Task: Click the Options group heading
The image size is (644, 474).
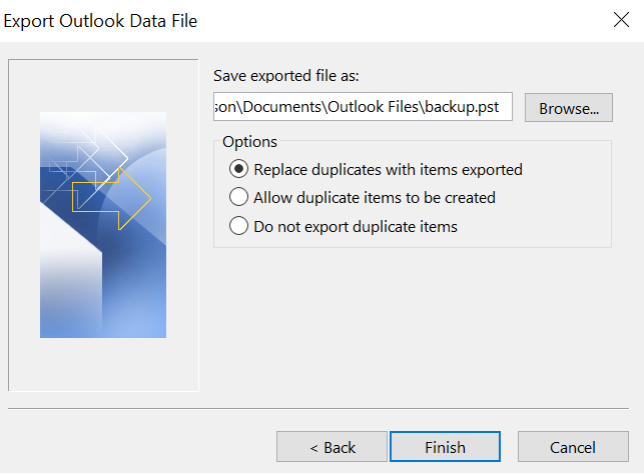Action: [x=250, y=141]
